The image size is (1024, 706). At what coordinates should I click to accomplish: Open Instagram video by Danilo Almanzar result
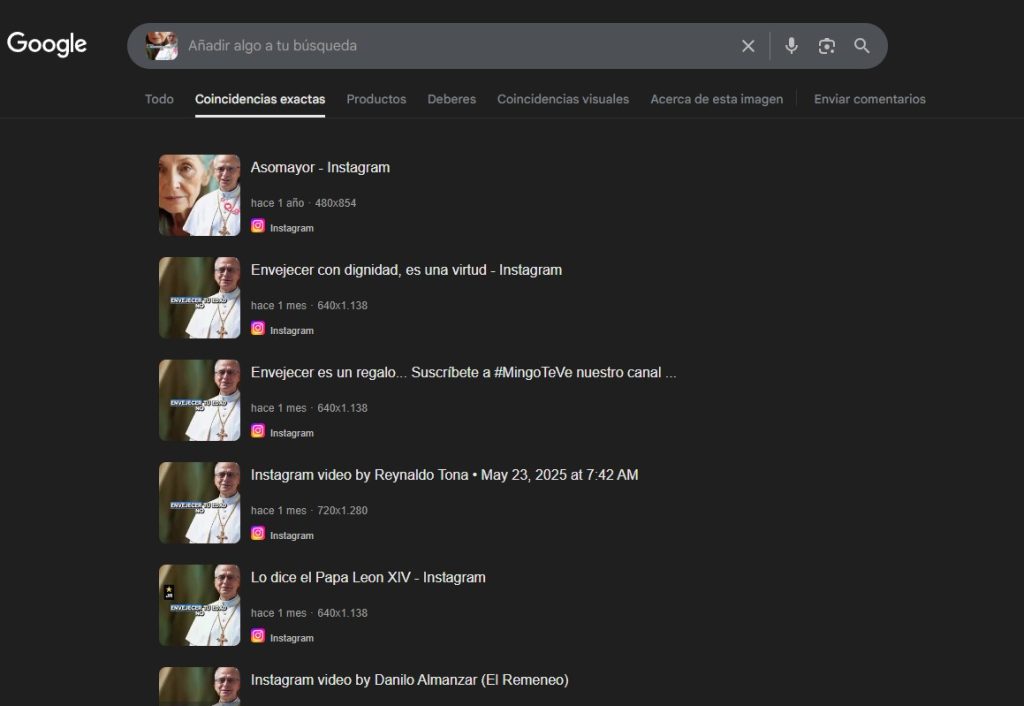(409, 680)
